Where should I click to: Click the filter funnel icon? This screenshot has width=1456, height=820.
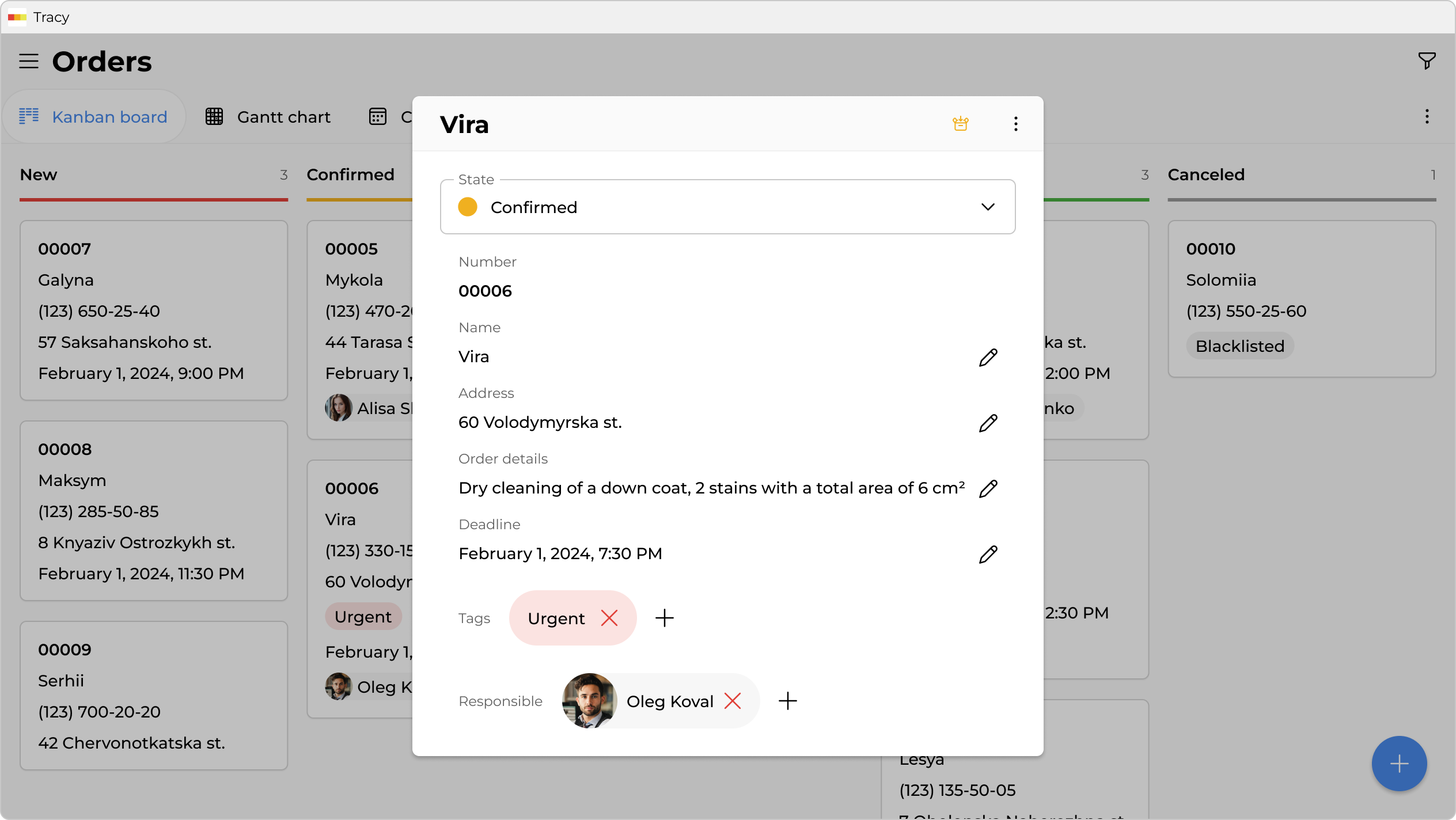click(1427, 60)
